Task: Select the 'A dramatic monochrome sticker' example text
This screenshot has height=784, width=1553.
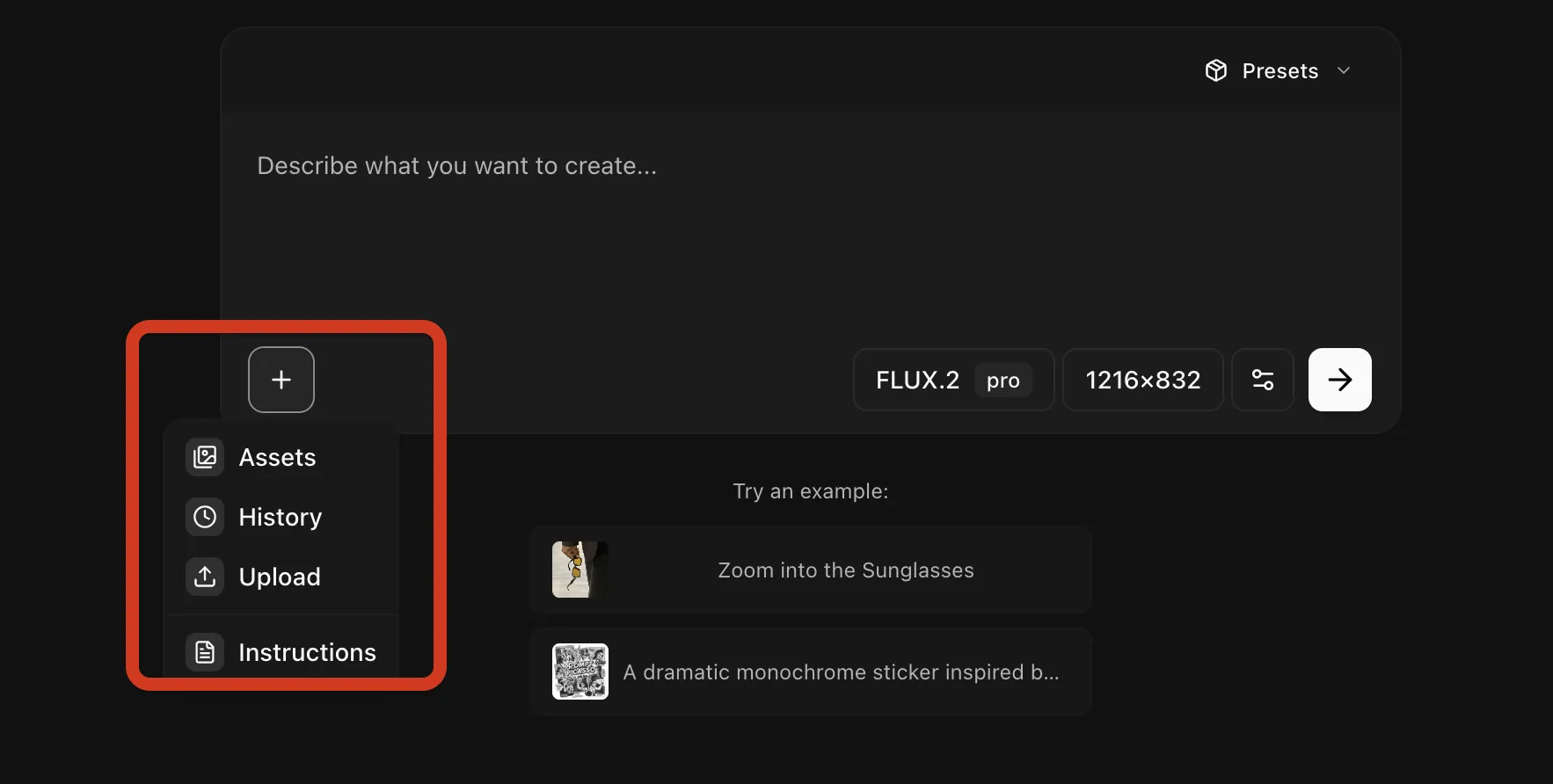Action: pyautogui.click(x=841, y=672)
